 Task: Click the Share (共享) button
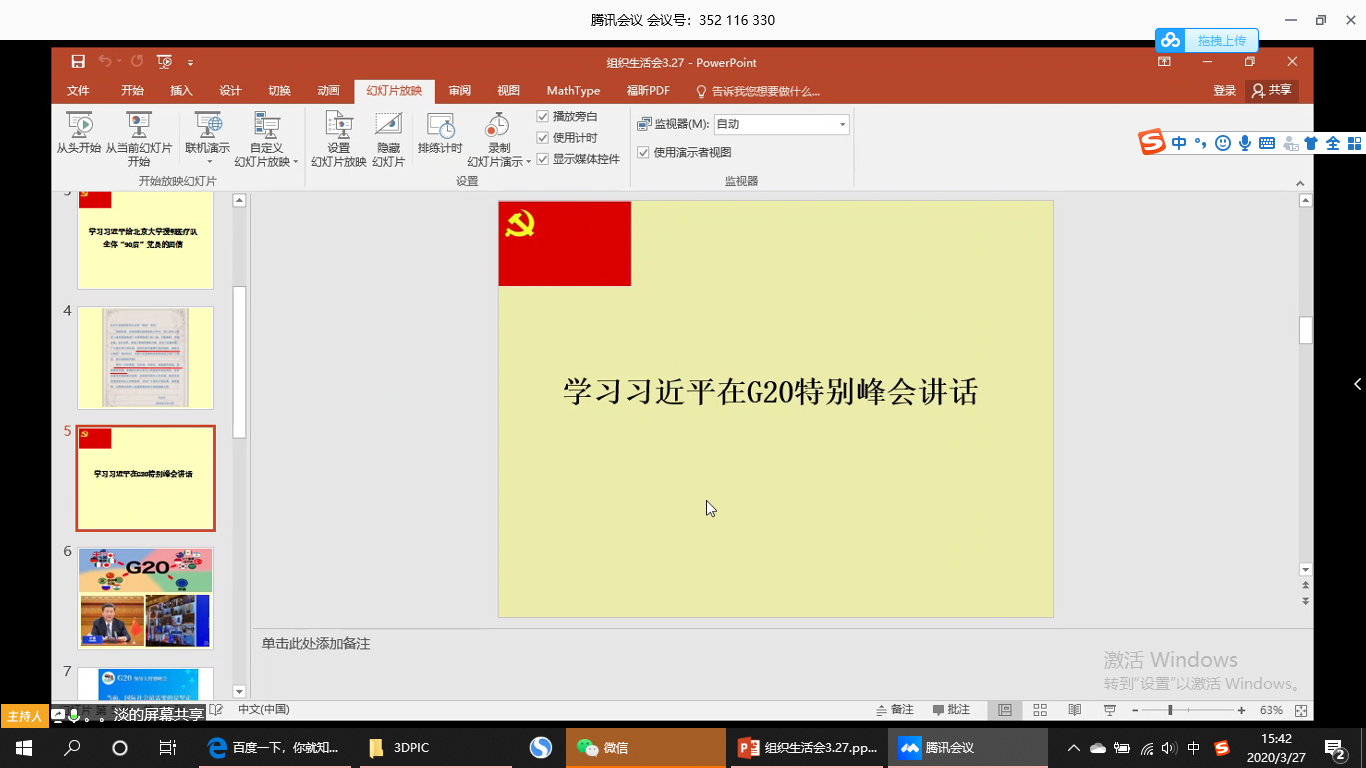coord(1271,90)
